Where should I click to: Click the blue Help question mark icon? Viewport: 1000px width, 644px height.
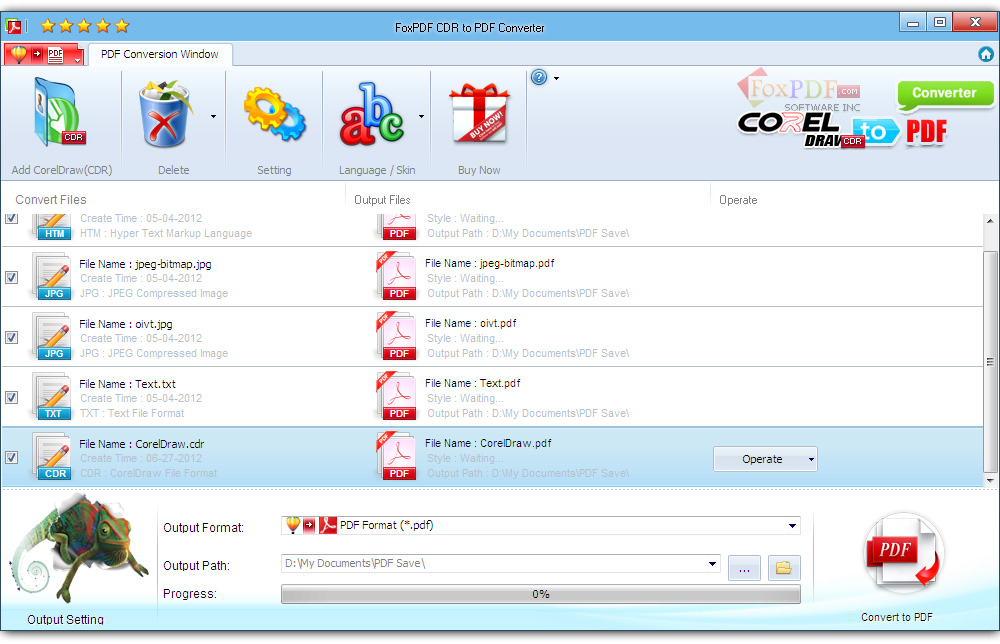click(539, 78)
